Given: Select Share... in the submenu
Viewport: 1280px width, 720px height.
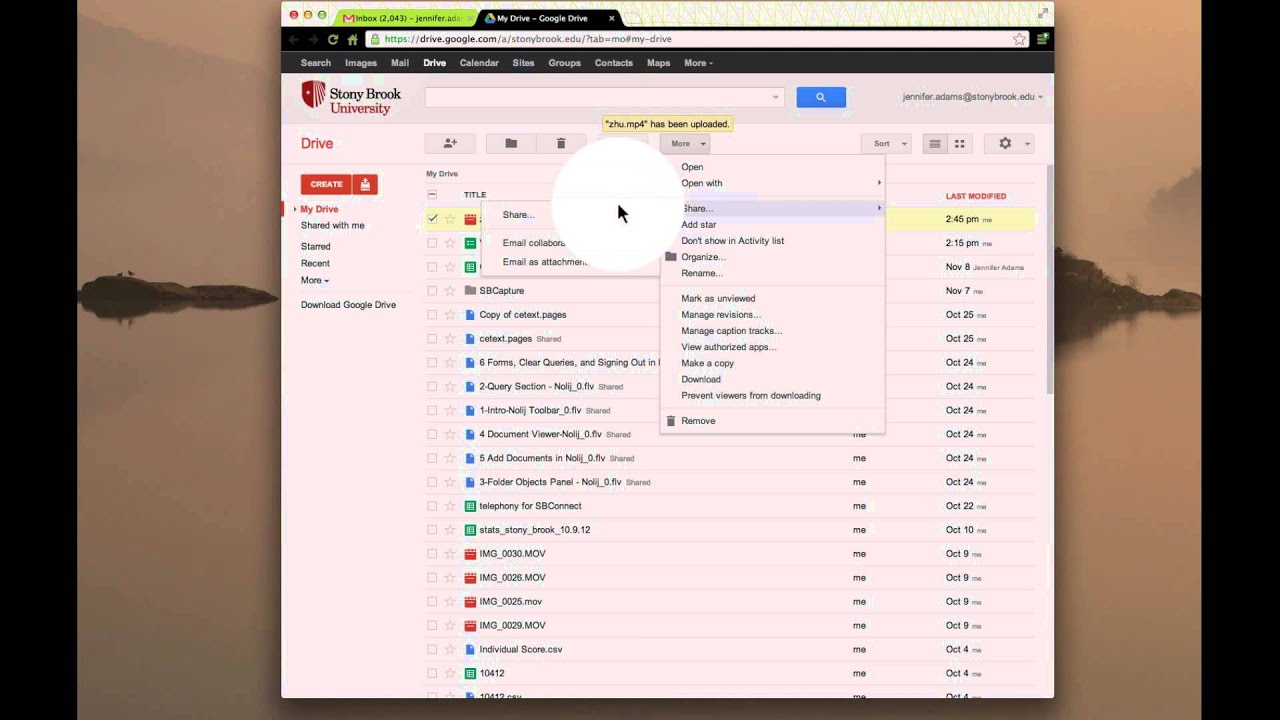Looking at the screenshot, I should [518, 215].
